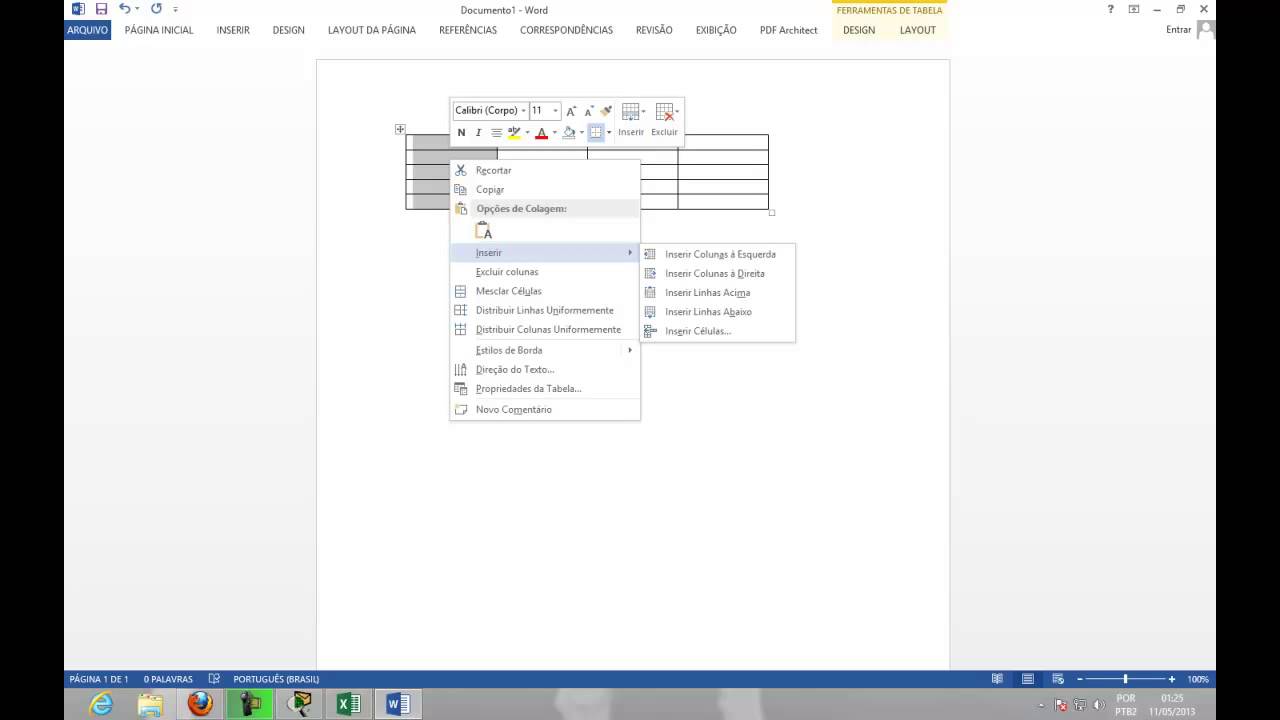The width and height of the screenshot is (1280, 720).
Task: Open the highlight color dropdown arrow
Action: (527, 132)
